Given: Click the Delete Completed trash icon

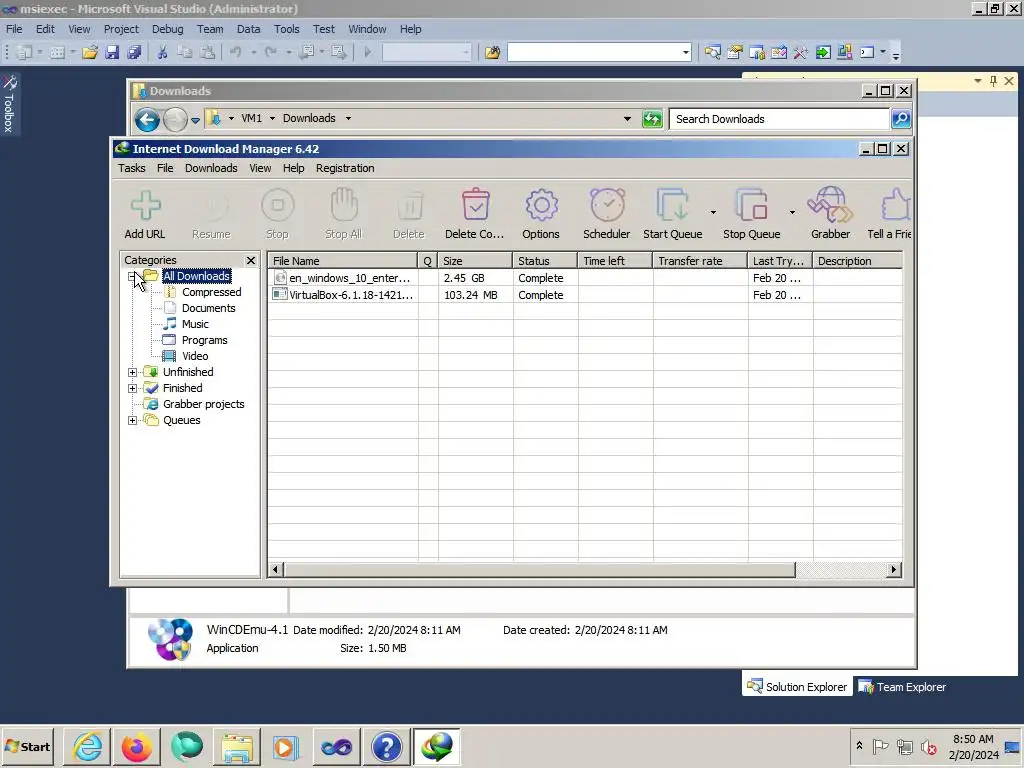Looking at the screenshot, I should pyautogui.click(x=475, y=205).
